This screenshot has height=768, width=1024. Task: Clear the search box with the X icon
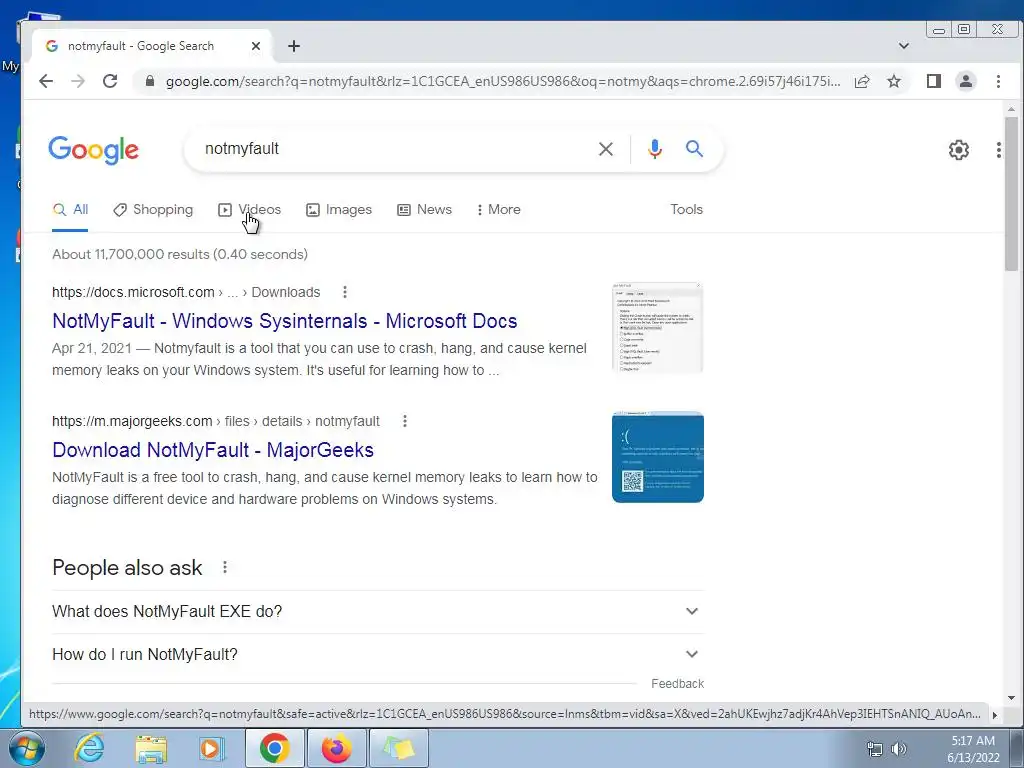(x=606, y=149)
